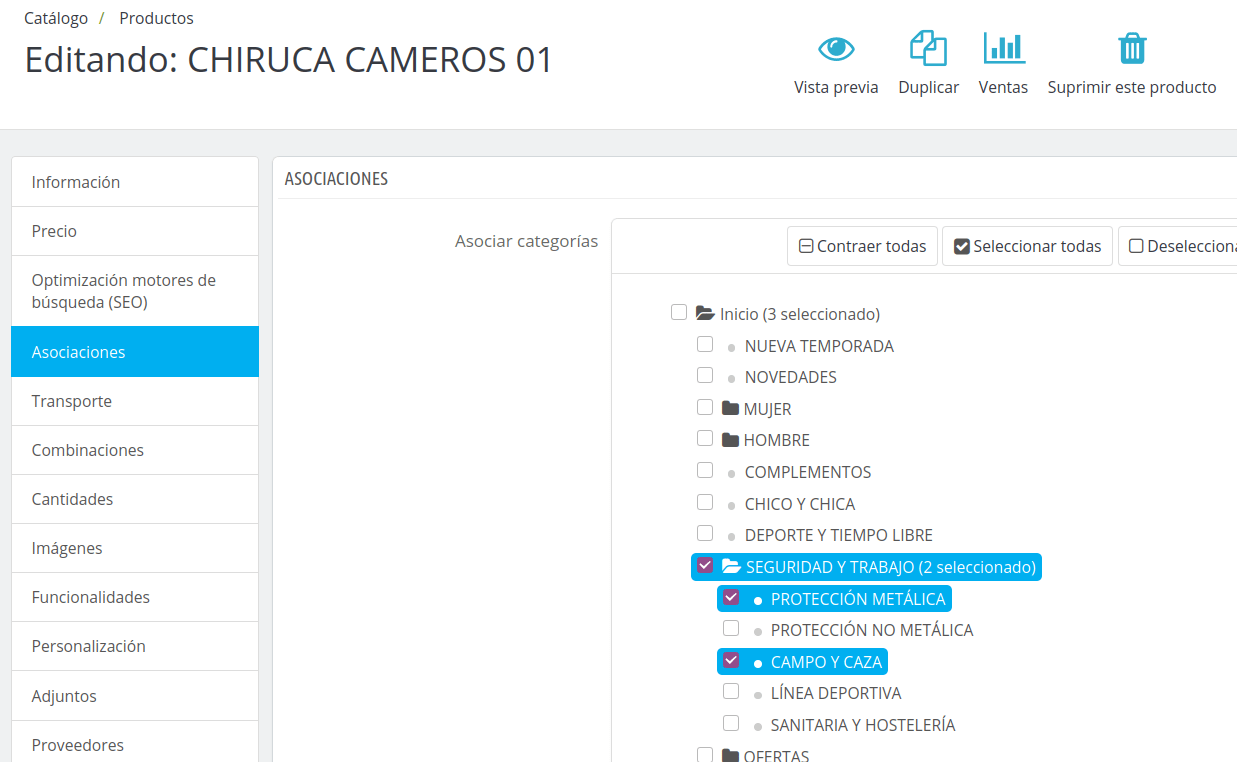Check the HOMBRE category checkbox
This screenshot has height=762, width=1237.
(x=705, y=438)
